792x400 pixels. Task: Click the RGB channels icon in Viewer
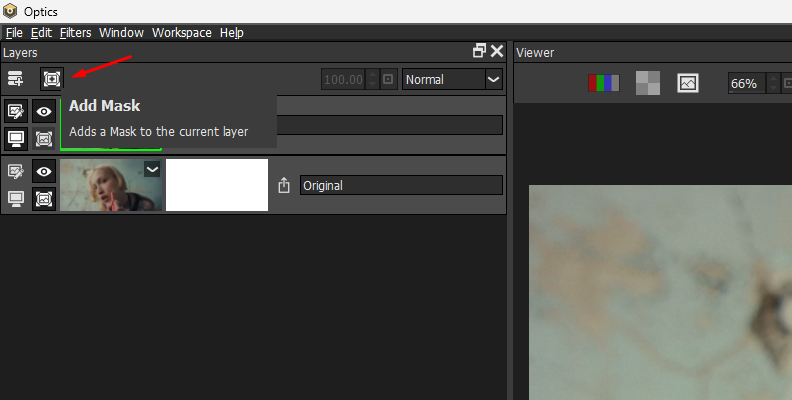(604, 83)
